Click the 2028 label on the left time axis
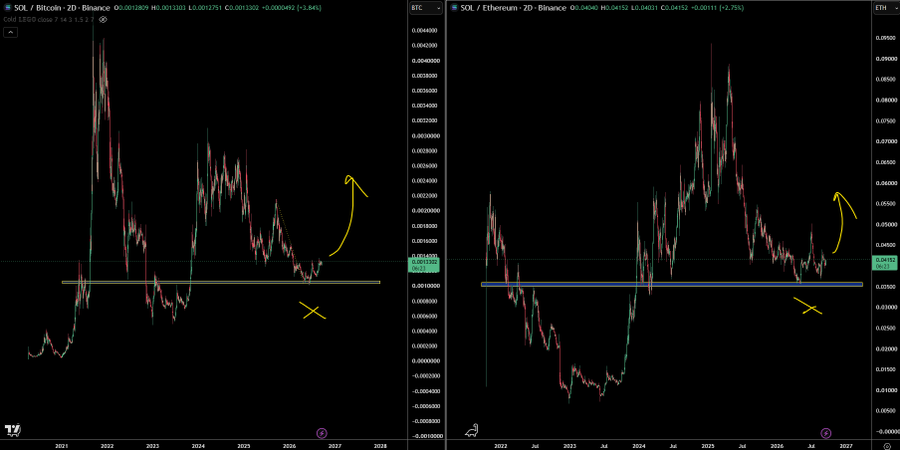Image resolution: width=900 pixels, height=450 pixels. pyautogui.click(x=379, y=445)
